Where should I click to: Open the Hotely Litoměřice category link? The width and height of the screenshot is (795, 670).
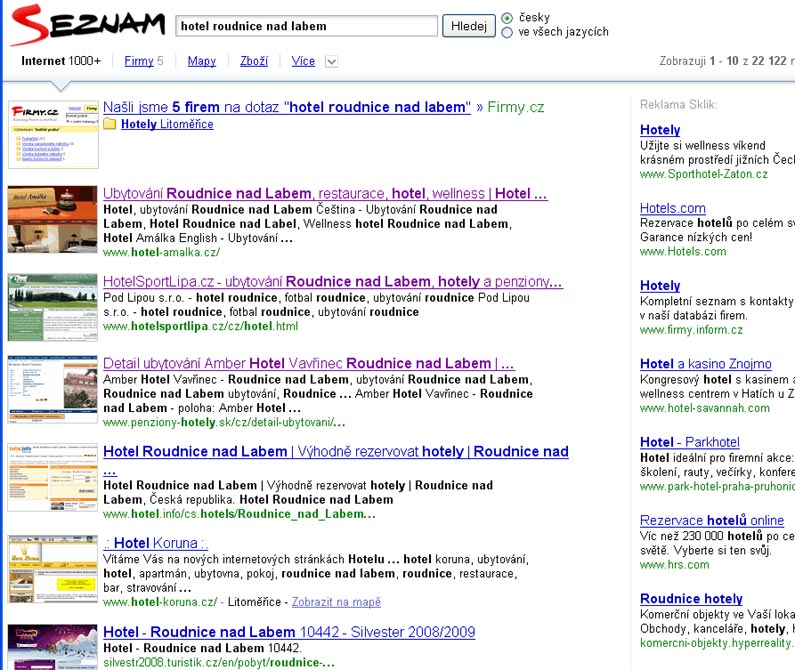click(167, 124)
